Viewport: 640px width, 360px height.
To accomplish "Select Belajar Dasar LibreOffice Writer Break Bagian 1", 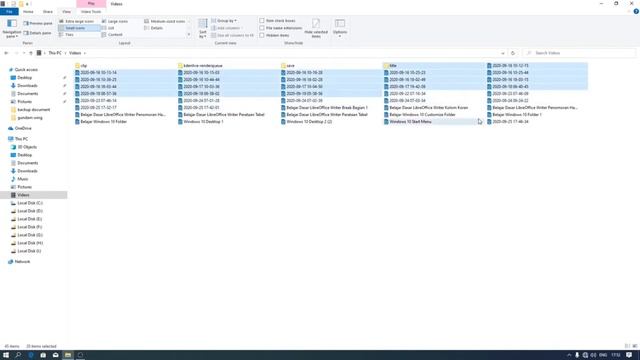I will click(324, 108).
